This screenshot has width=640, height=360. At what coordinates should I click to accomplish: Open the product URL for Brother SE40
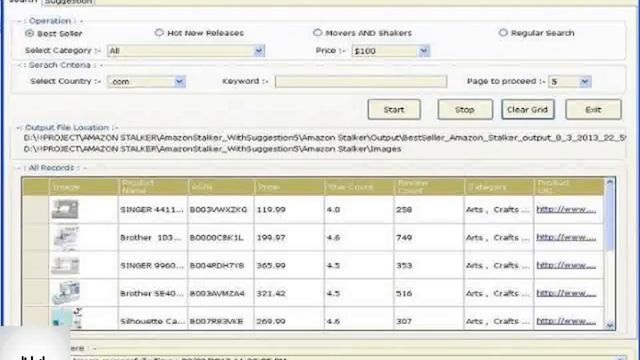[x=566, y=293]
